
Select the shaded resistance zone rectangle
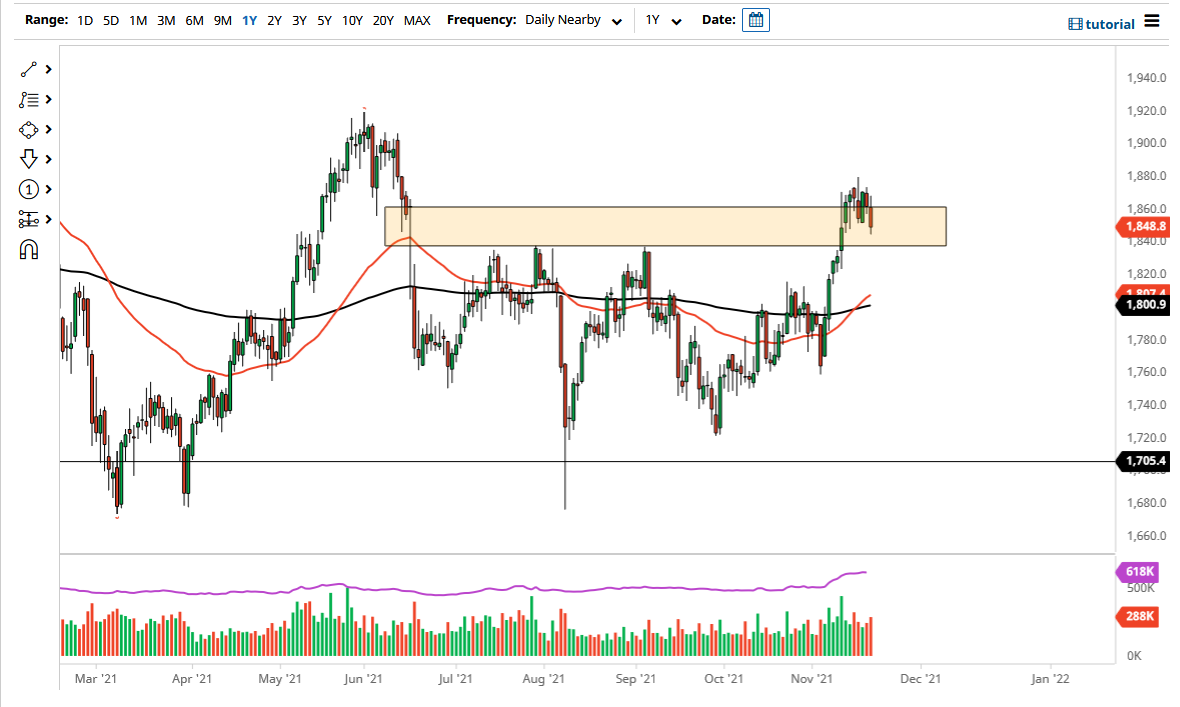click(665, 226)
